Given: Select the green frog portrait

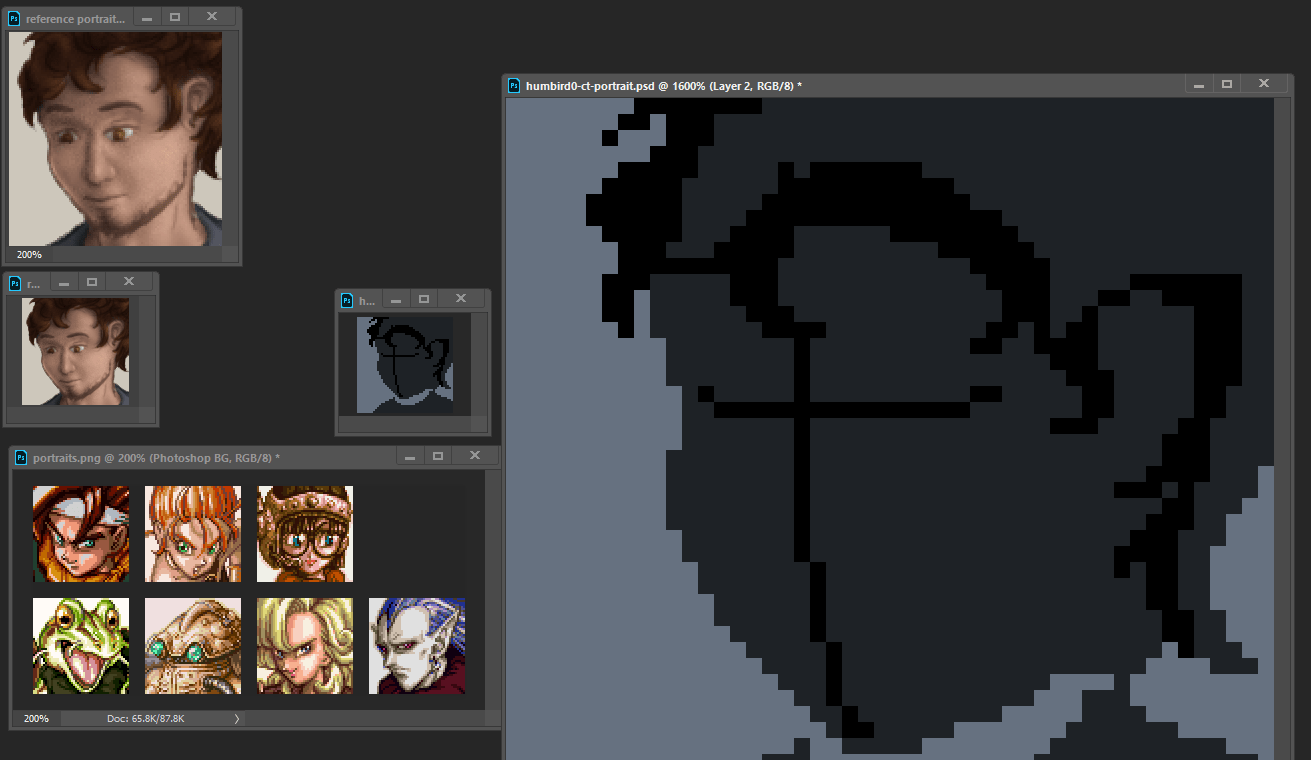Looking at the screenshot, I should [x=81, y=646].
